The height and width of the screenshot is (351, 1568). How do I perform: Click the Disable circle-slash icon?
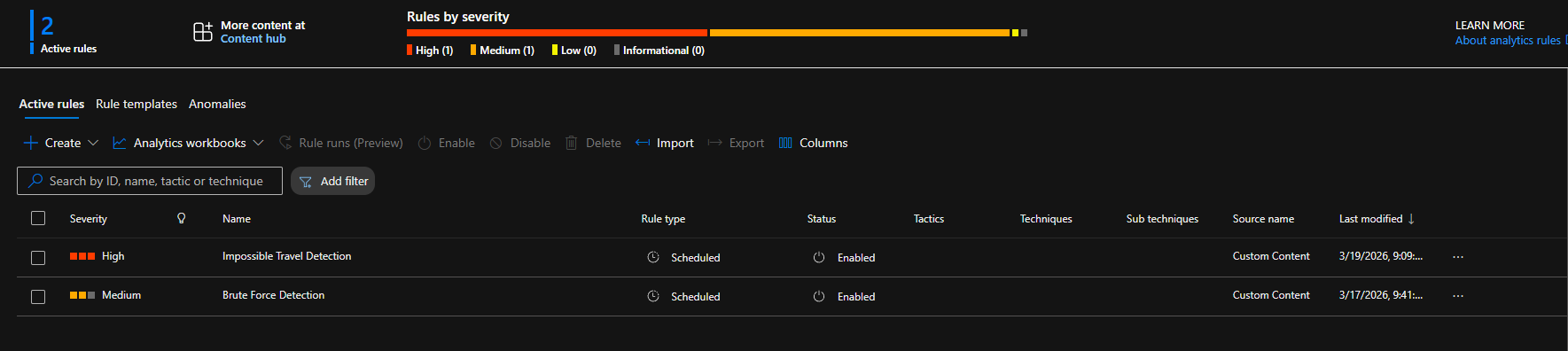point(496,143)
